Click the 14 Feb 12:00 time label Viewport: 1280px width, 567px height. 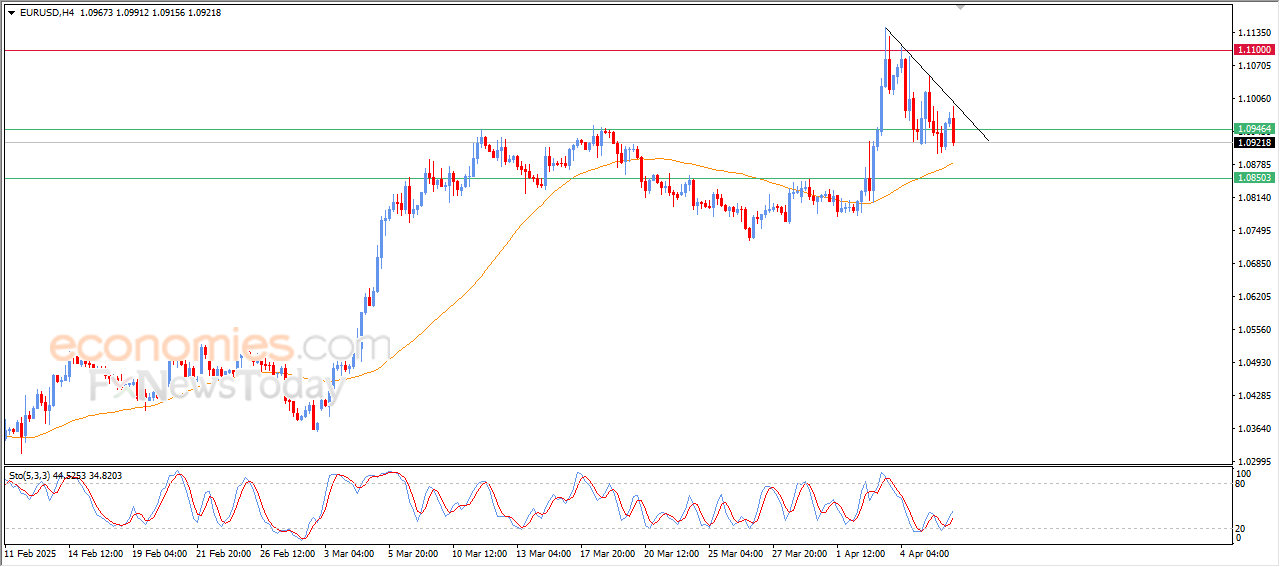(95, 552)
